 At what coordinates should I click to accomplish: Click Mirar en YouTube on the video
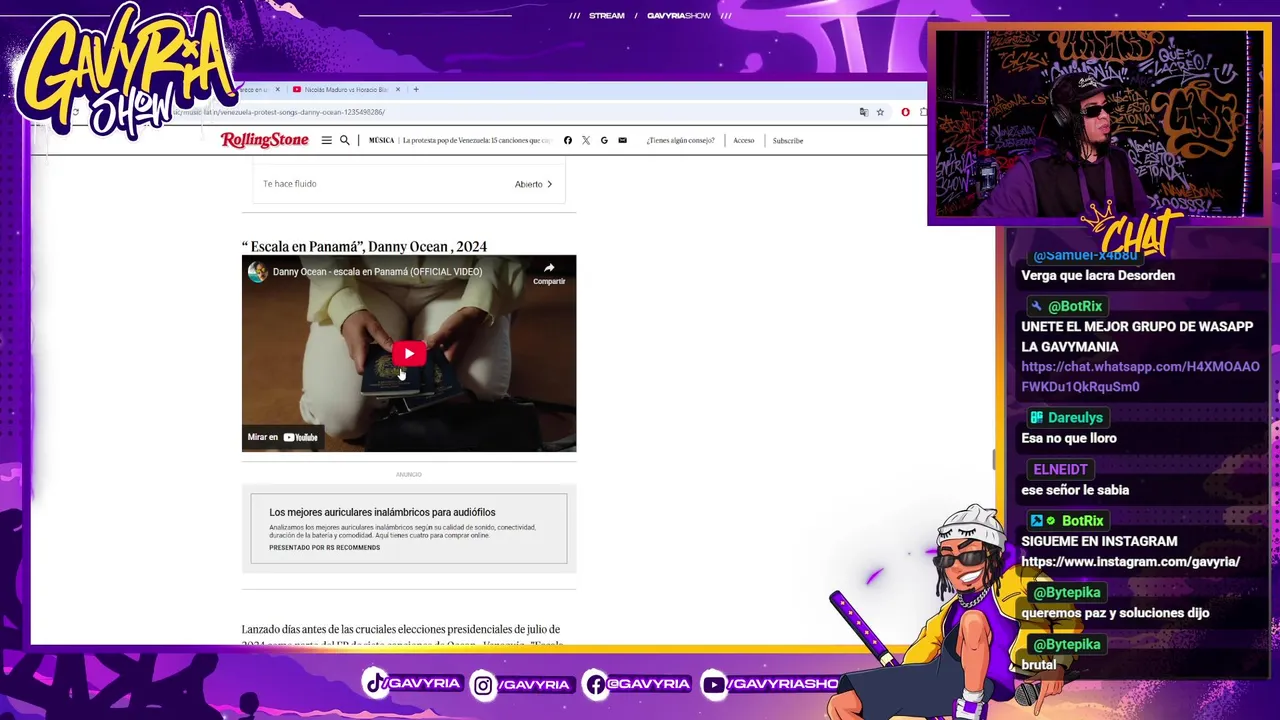[x=283, y=437]
